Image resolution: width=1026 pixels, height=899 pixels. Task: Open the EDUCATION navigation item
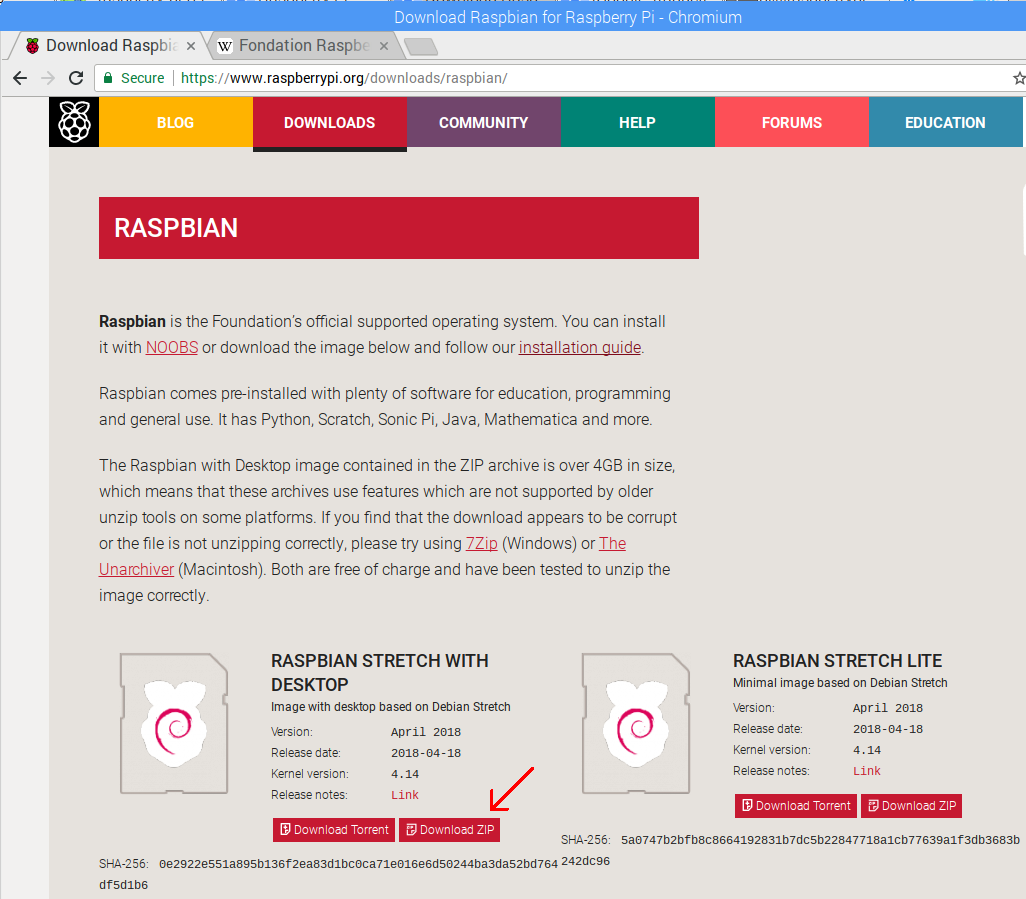tap(945, 122)
